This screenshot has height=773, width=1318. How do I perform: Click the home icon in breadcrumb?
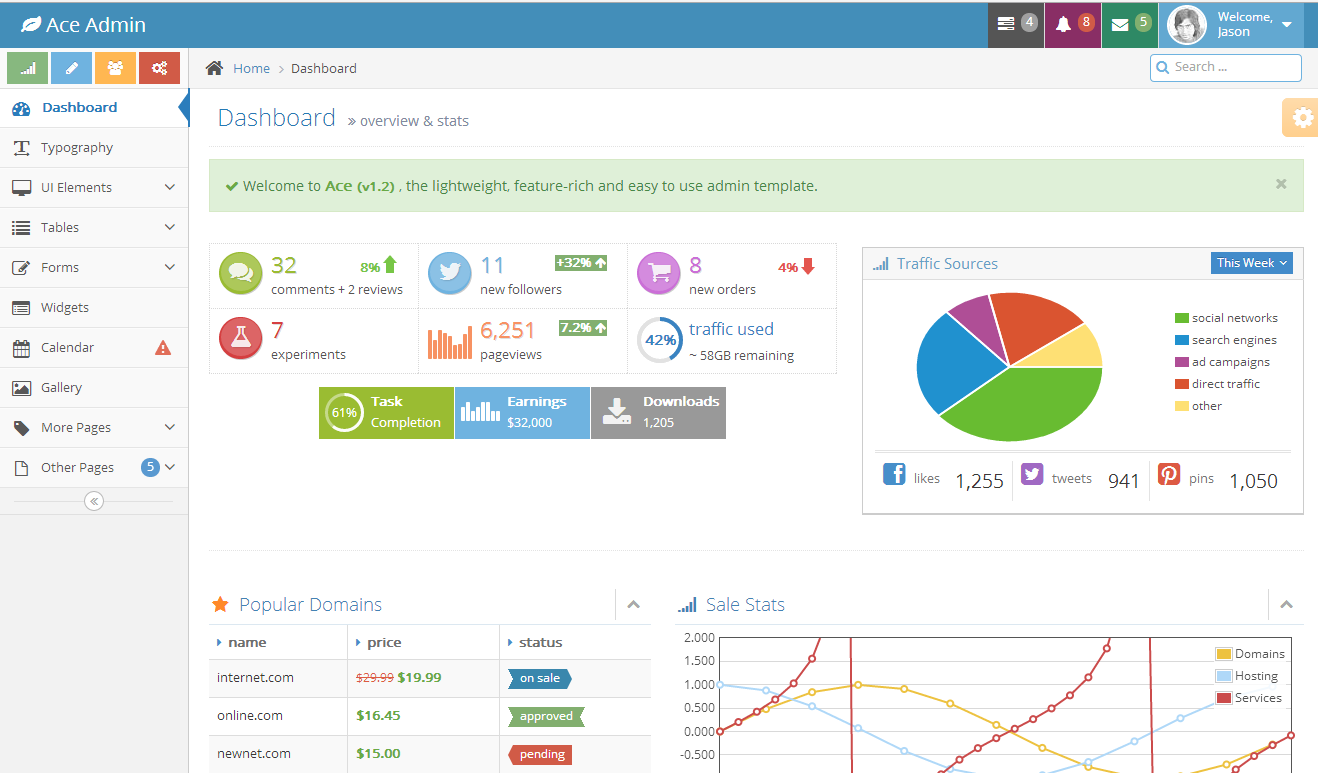[x=214, y=68]
